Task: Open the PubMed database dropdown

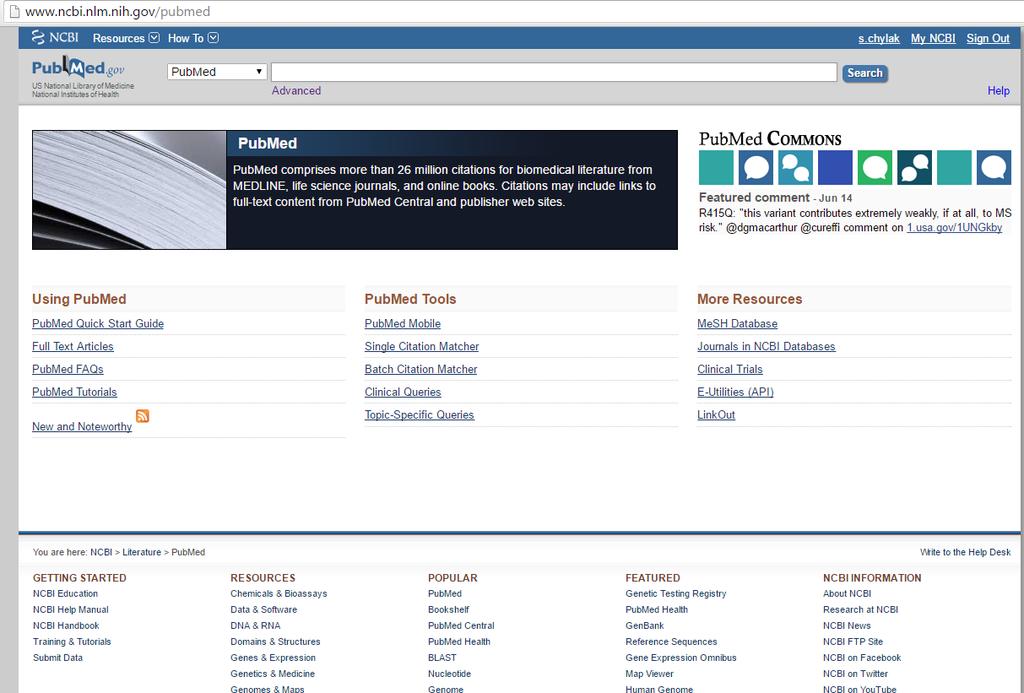Action: [x=217, y=72]
